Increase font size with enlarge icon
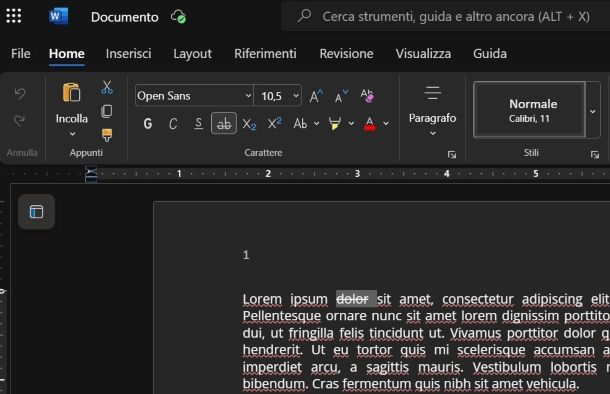 316,96
